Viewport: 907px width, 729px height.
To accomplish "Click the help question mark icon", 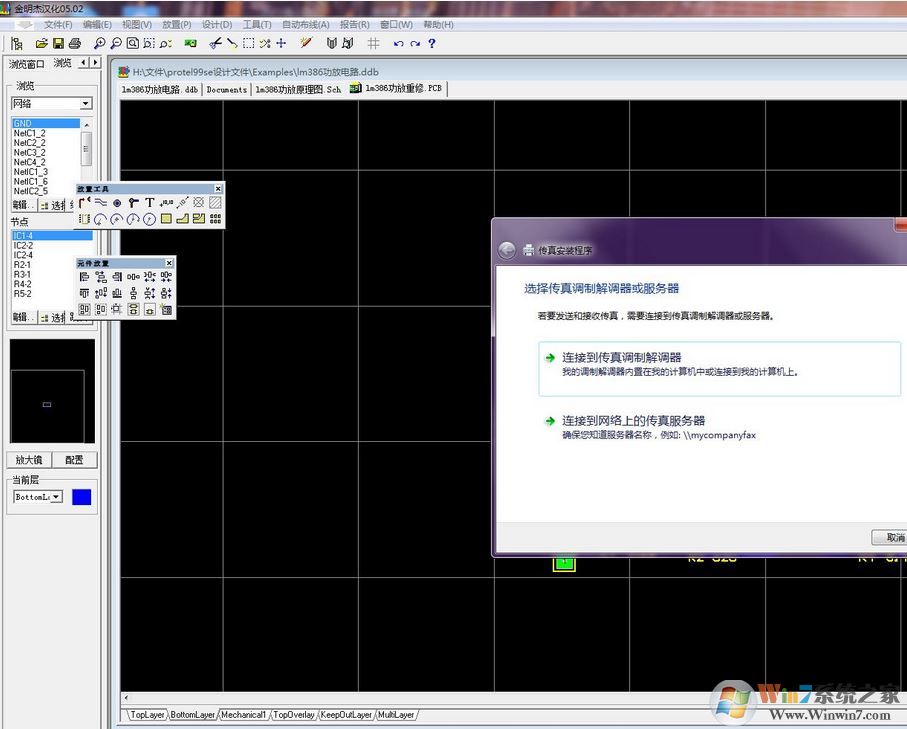I will point(431,44).
